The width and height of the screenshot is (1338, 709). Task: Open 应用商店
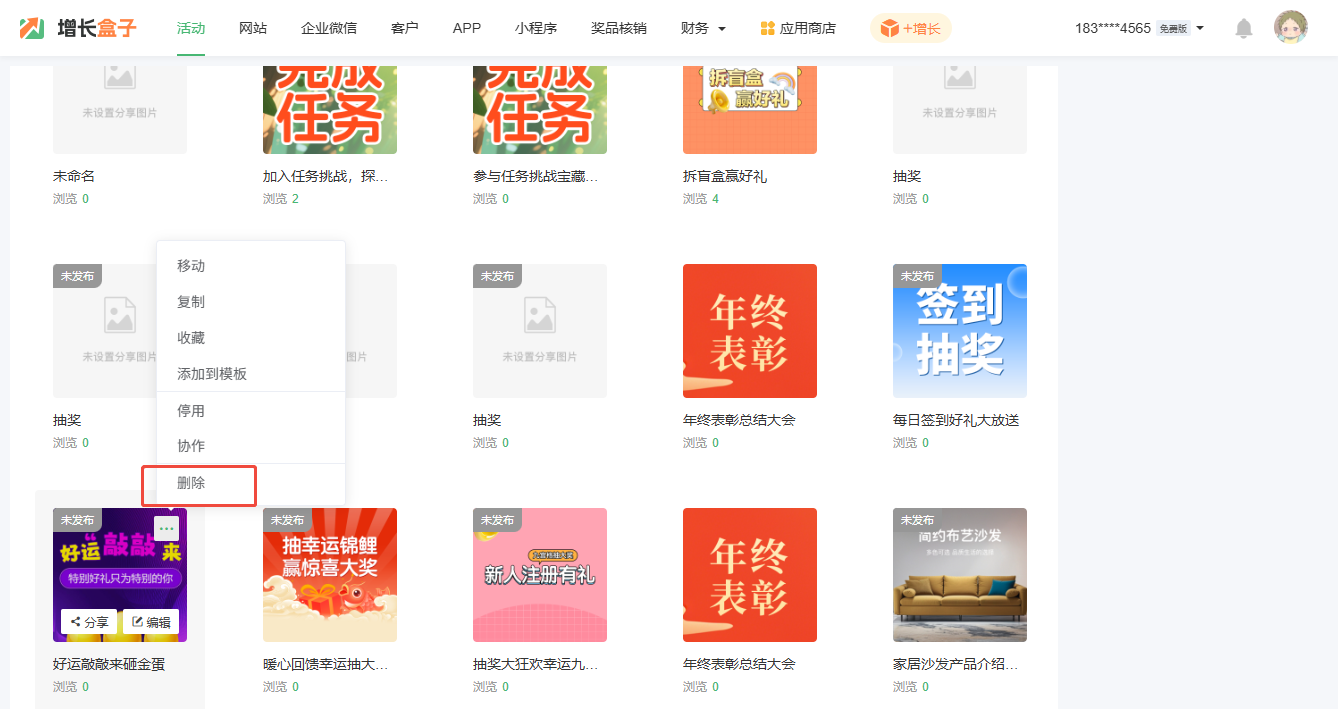click(798, 28)
